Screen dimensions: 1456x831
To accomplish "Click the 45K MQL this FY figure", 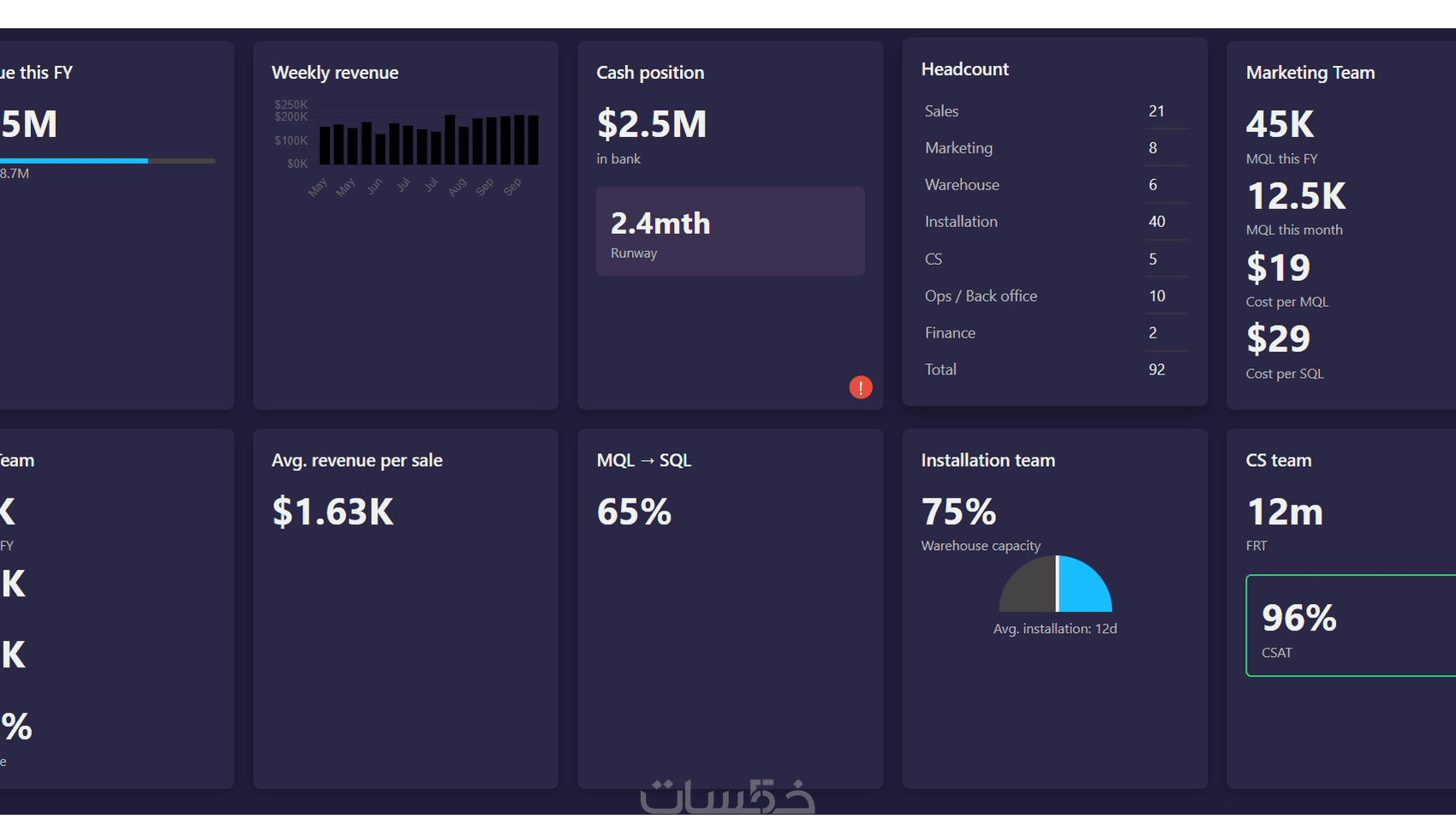I will pos(1280,124).
